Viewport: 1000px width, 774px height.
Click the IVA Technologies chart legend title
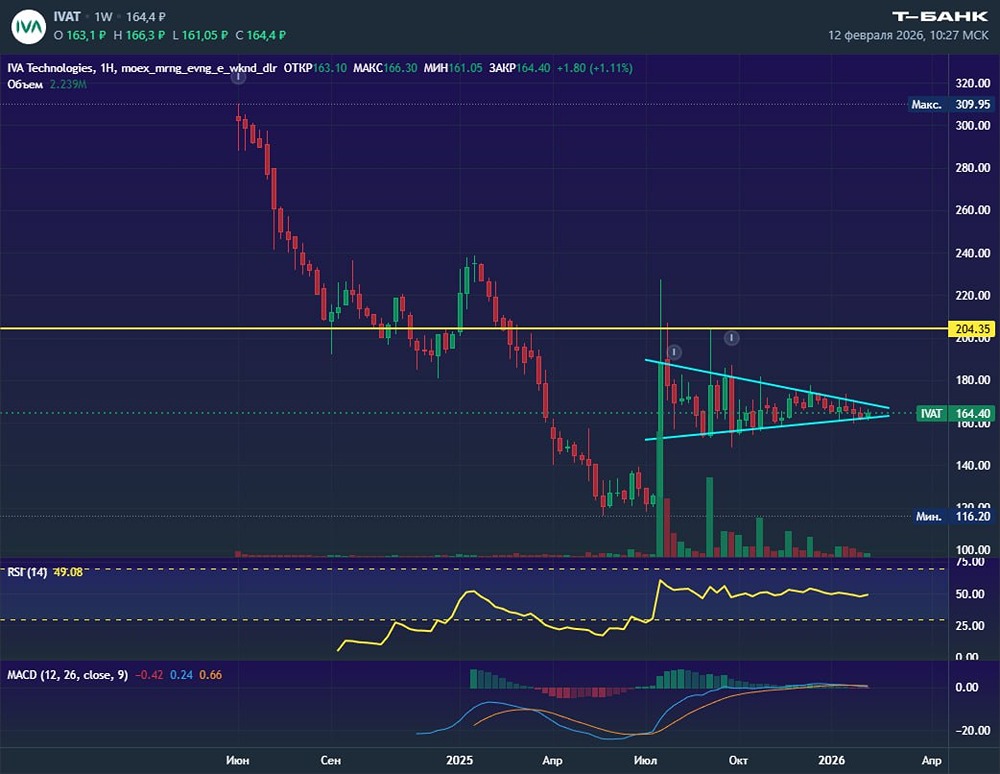click(x=142, y=68)
